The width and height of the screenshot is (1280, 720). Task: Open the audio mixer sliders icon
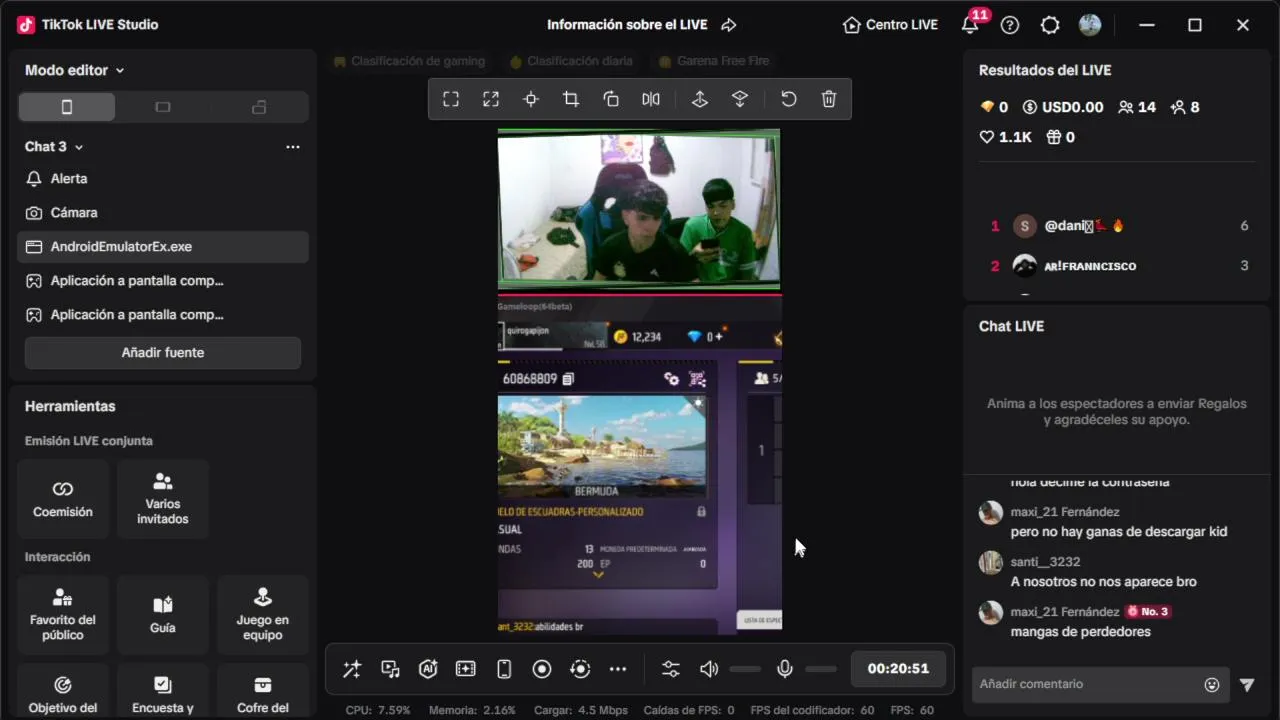click(x=670, y=669)
